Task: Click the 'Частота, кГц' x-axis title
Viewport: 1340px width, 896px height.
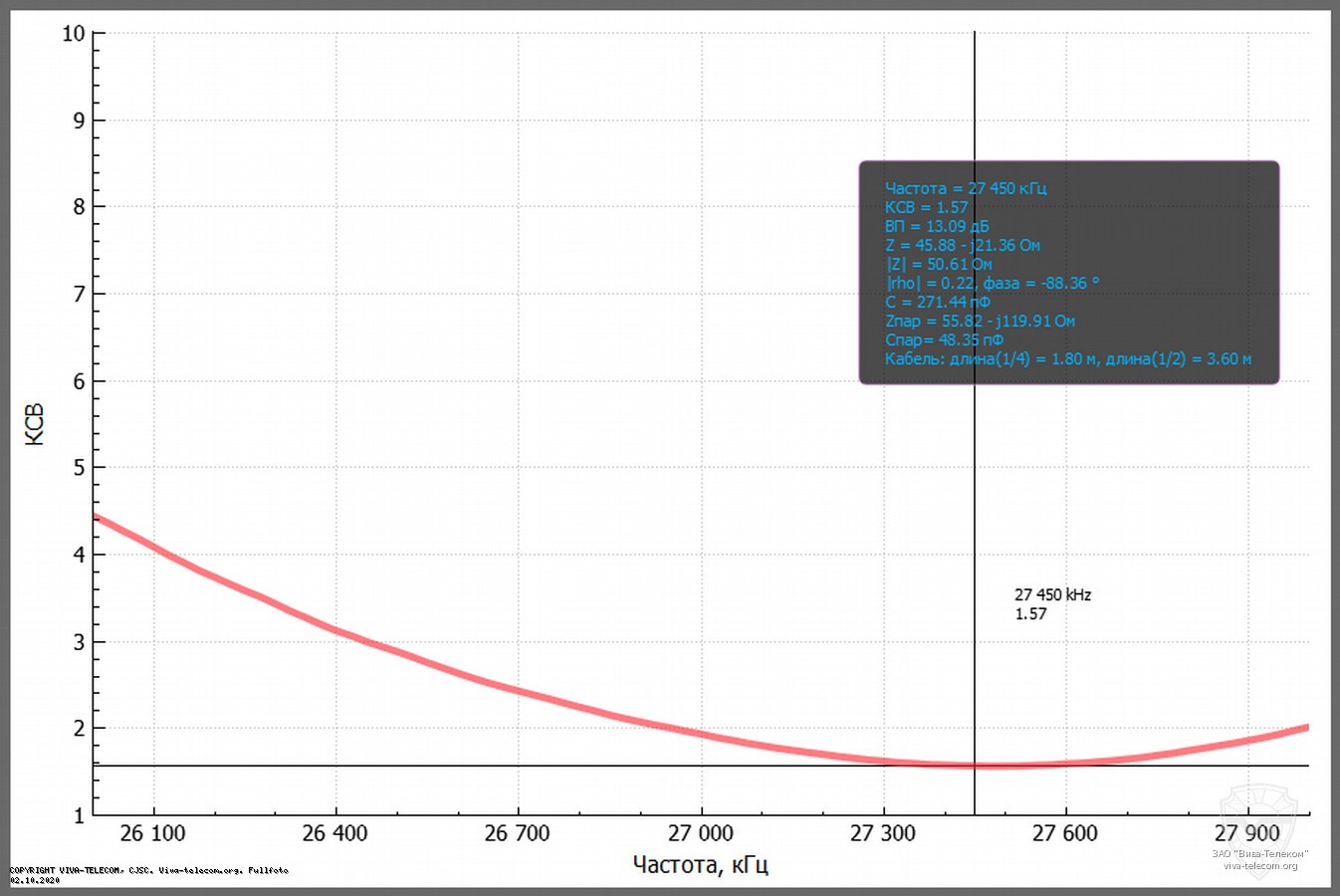Action: 700,864
